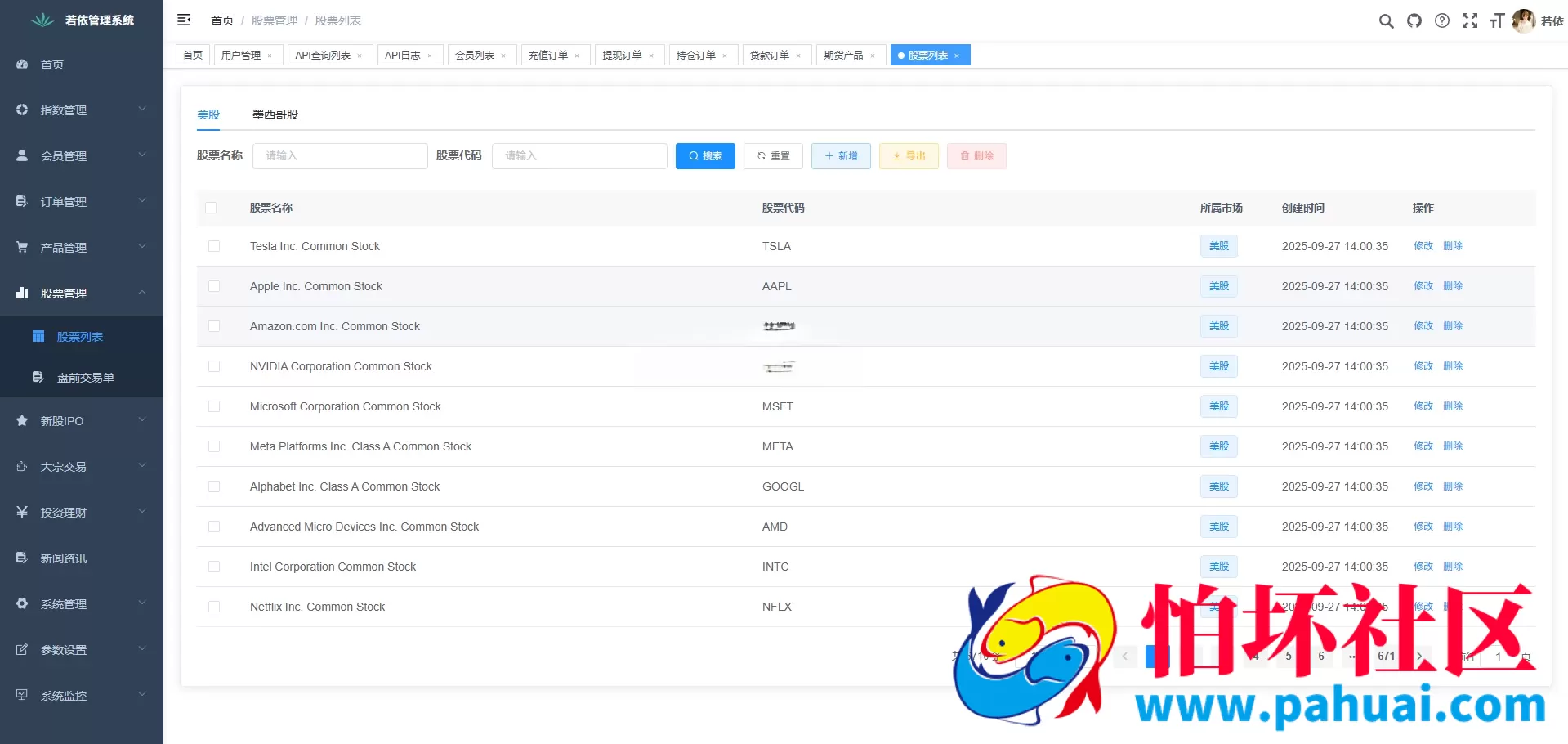
Task: Close the API日志 tag tab
Action: tap(430, 56)
